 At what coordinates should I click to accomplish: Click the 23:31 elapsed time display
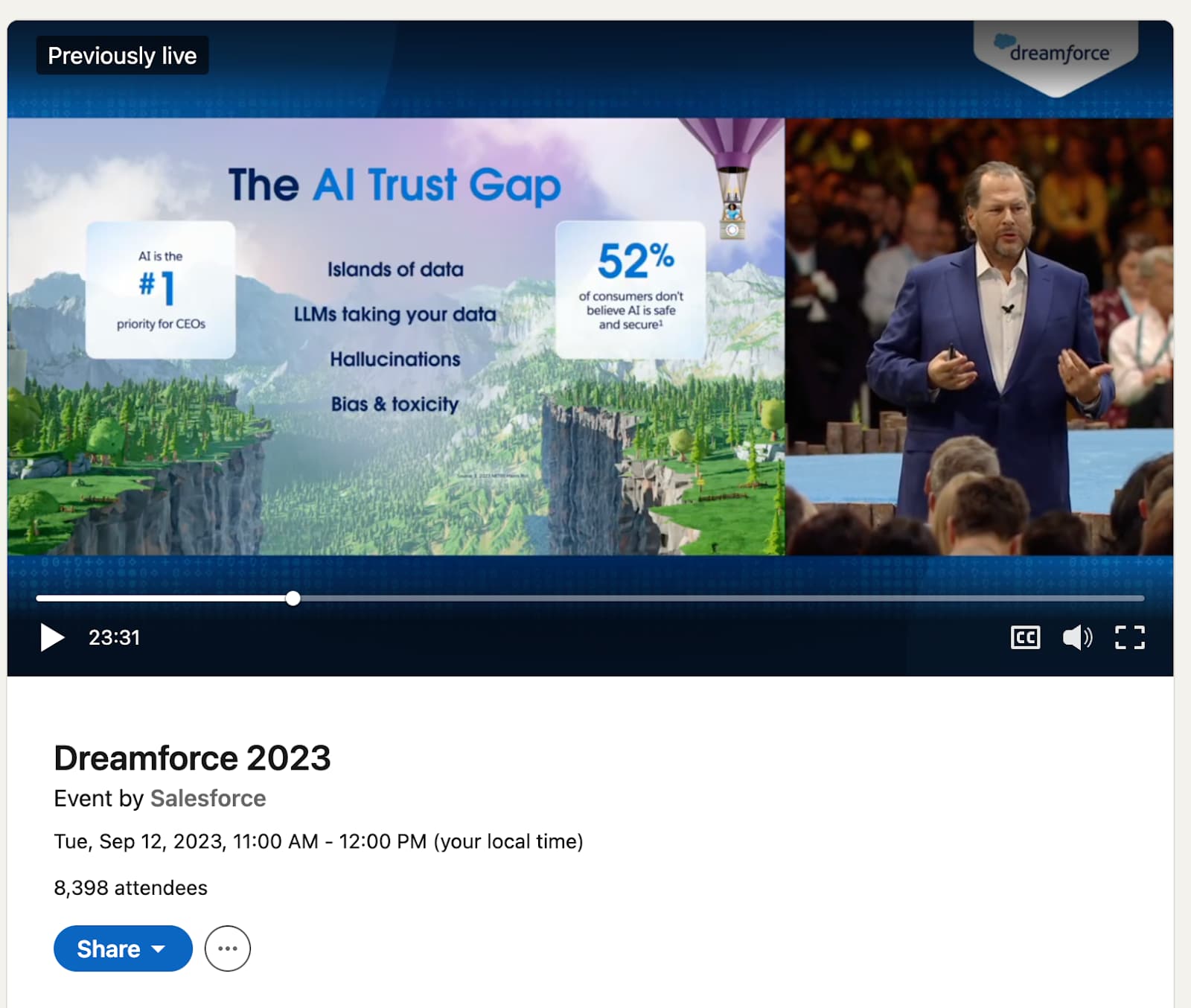coord(114,637)
